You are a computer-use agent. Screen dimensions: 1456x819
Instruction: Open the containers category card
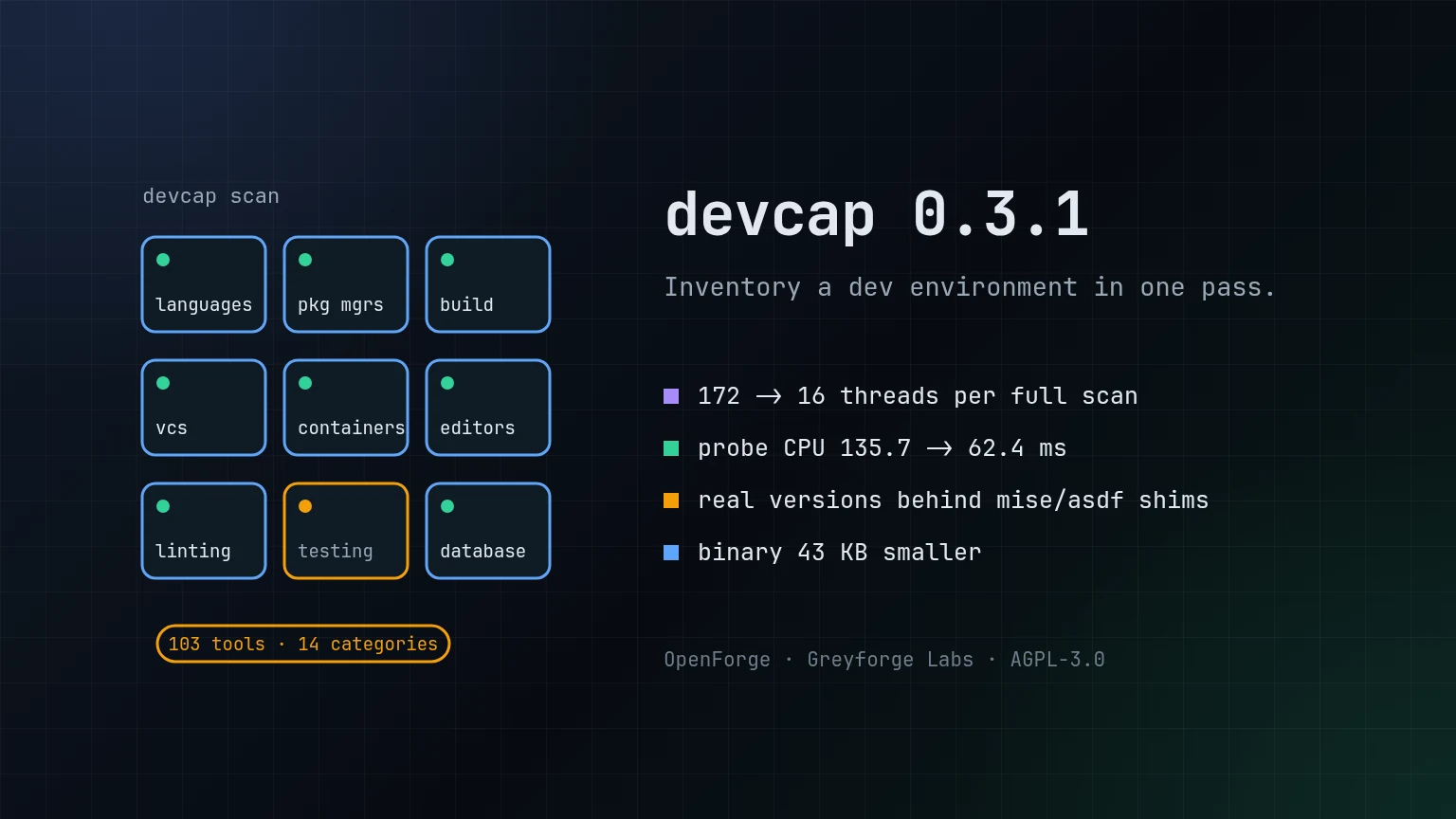click(346, 408)
